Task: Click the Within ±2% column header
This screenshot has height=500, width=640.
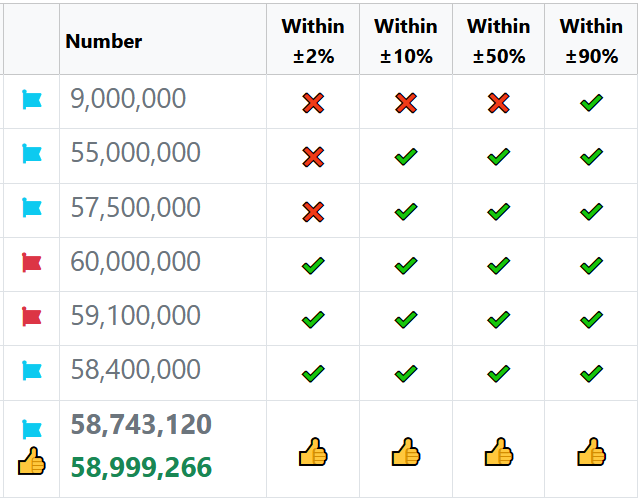Action: 313,41
